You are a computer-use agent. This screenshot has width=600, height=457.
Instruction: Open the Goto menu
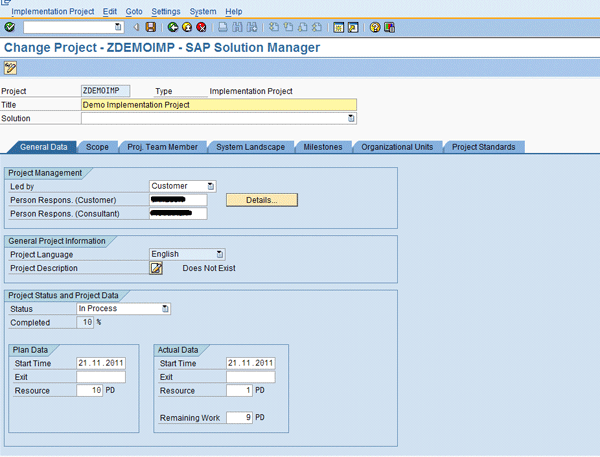pyautogui.click(x=134, y=11)
